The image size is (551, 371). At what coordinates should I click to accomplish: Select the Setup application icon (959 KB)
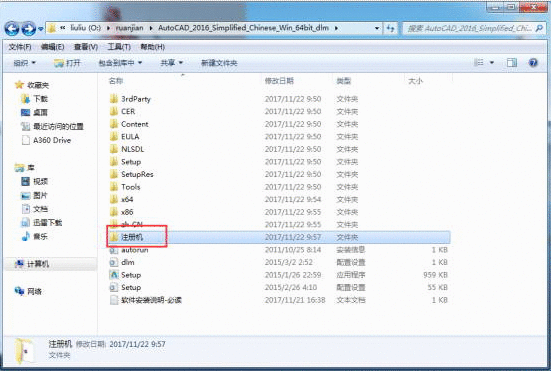pos(114,275)
